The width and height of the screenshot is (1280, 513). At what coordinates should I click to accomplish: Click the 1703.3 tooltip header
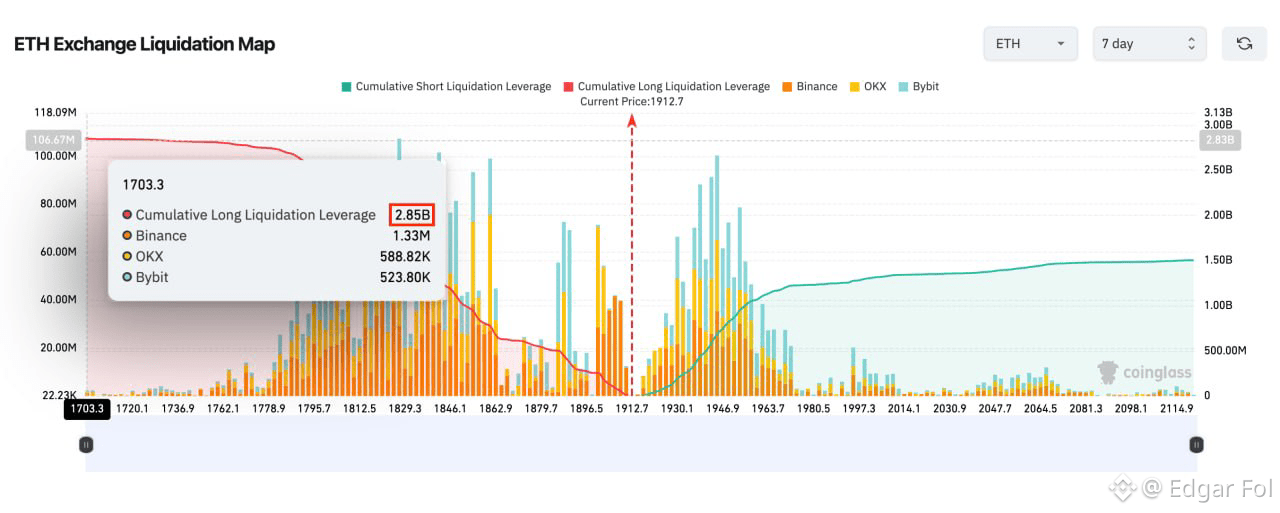[x=143, y=185]
